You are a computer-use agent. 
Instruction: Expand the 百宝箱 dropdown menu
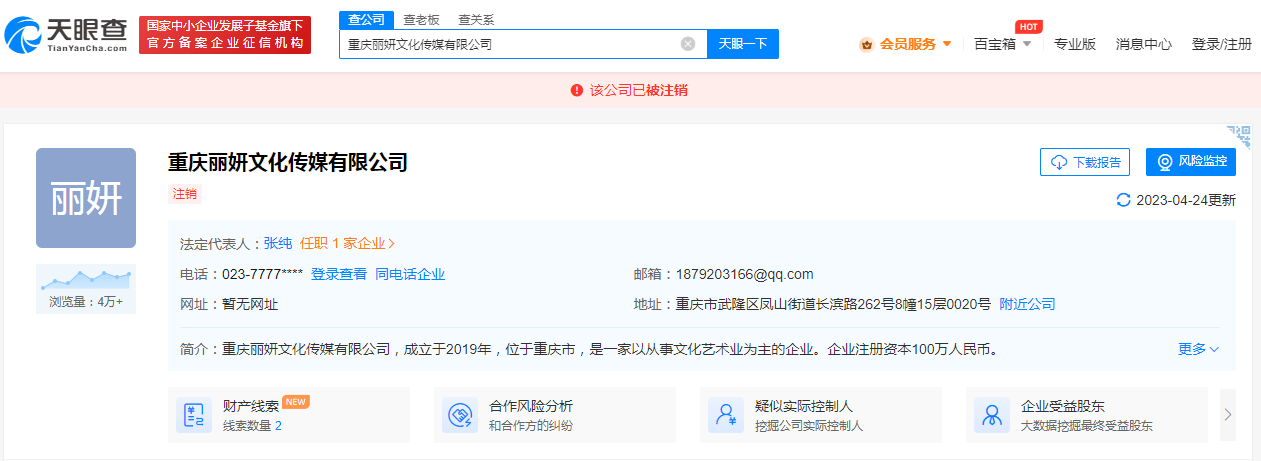click(1002, 44)
